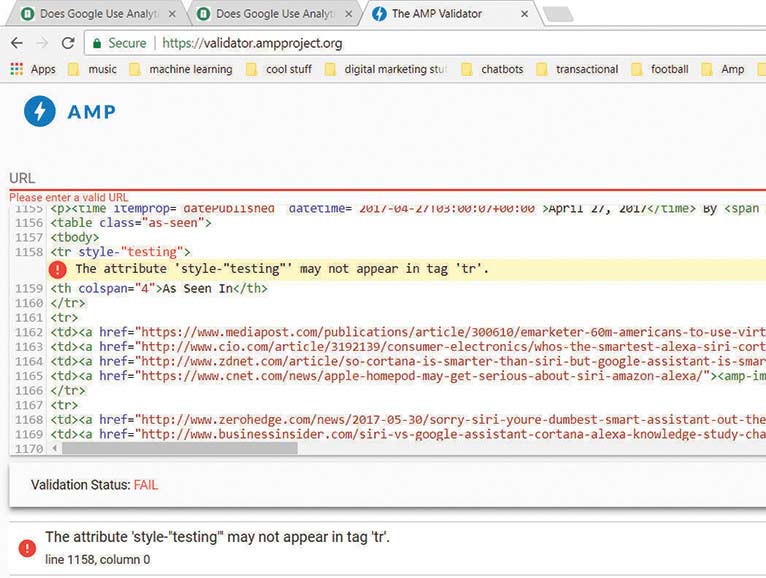Click the cio.com href code line
The width and height of the screenshot is (766, 578).
(408, 347)
